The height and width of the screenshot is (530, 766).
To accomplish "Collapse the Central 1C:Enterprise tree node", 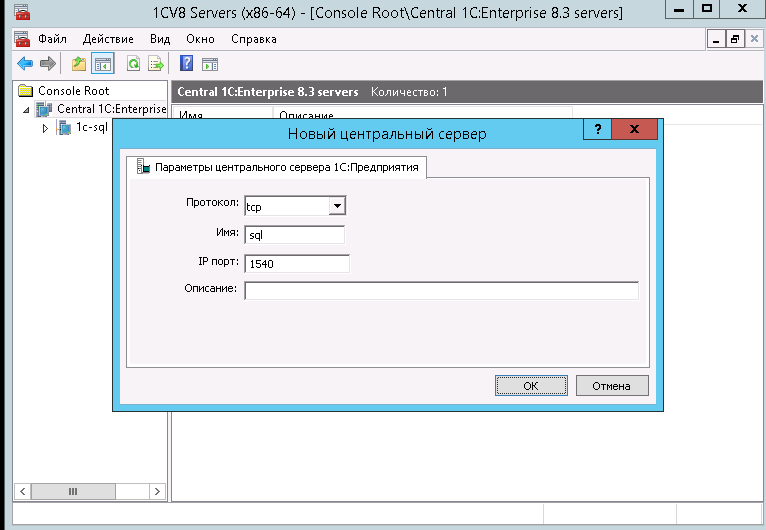I will tap(27, 109).
